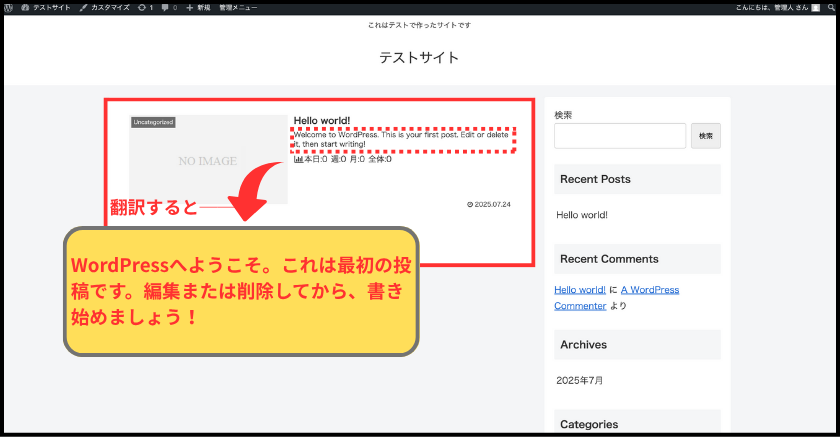Click the tagline これはテストで作ったサイトです
Viewport: 840px width, 437px height.
click(x=419, y=25)
